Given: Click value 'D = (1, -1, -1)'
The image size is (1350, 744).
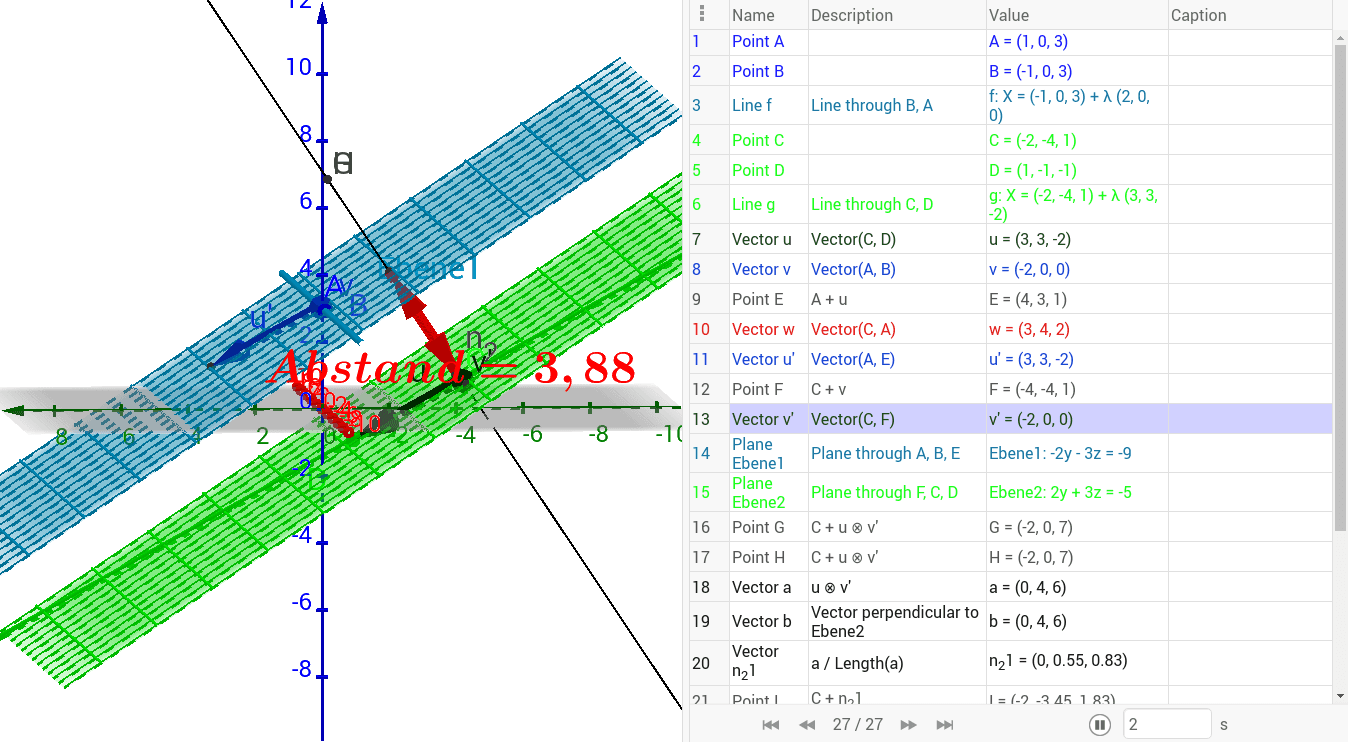Looking at the screenshot, I should tap(1033, 170).
